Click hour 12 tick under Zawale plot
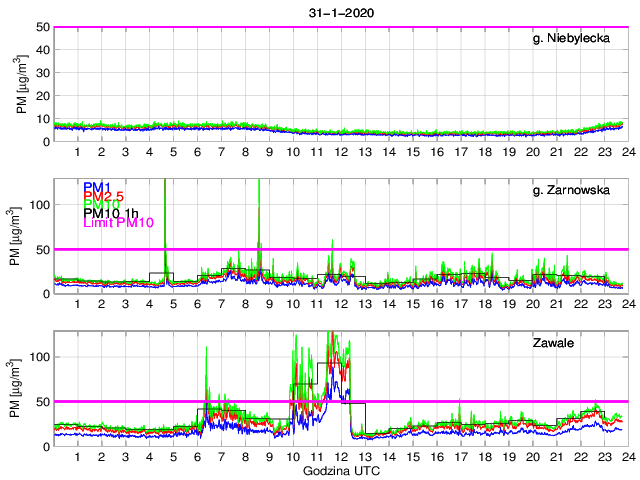The width and height of the screenshot is (640, 480). point(340,457)
